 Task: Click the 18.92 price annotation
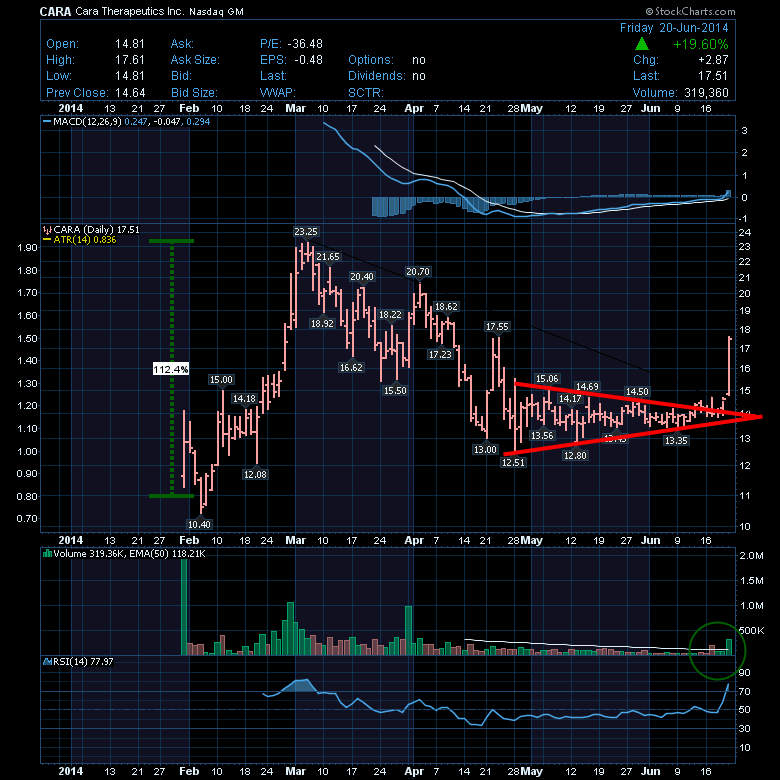322,323
